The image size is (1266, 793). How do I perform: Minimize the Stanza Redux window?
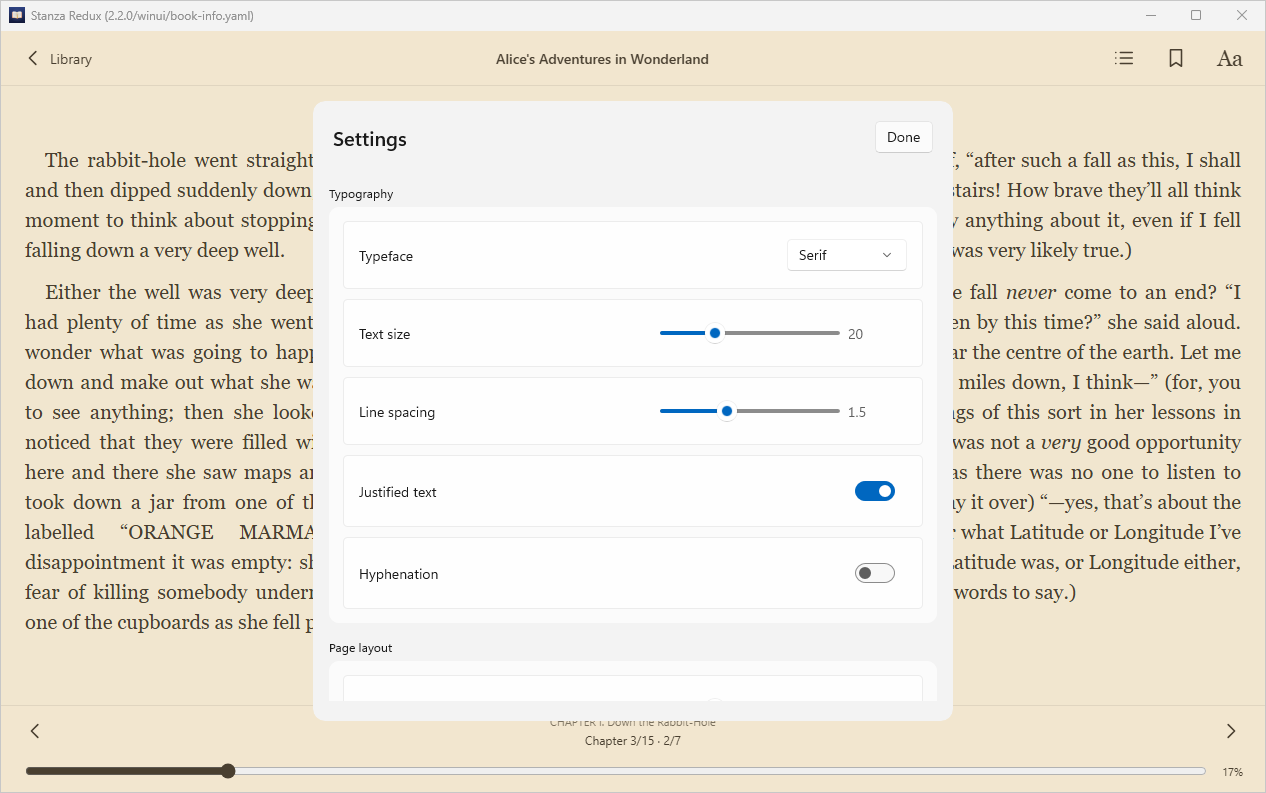(x=1150, y=15)
